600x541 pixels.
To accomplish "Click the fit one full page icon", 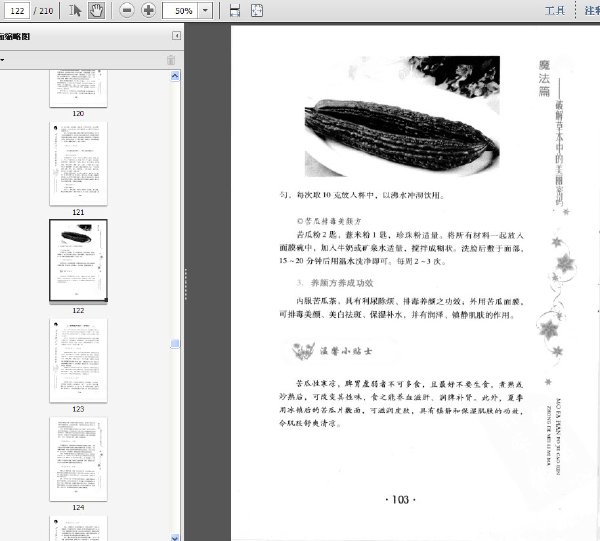I will pos(257,11).
